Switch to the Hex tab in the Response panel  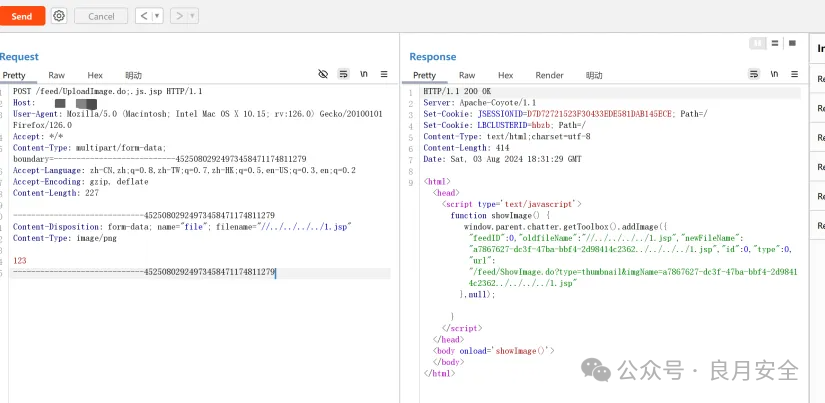(506, 75)
